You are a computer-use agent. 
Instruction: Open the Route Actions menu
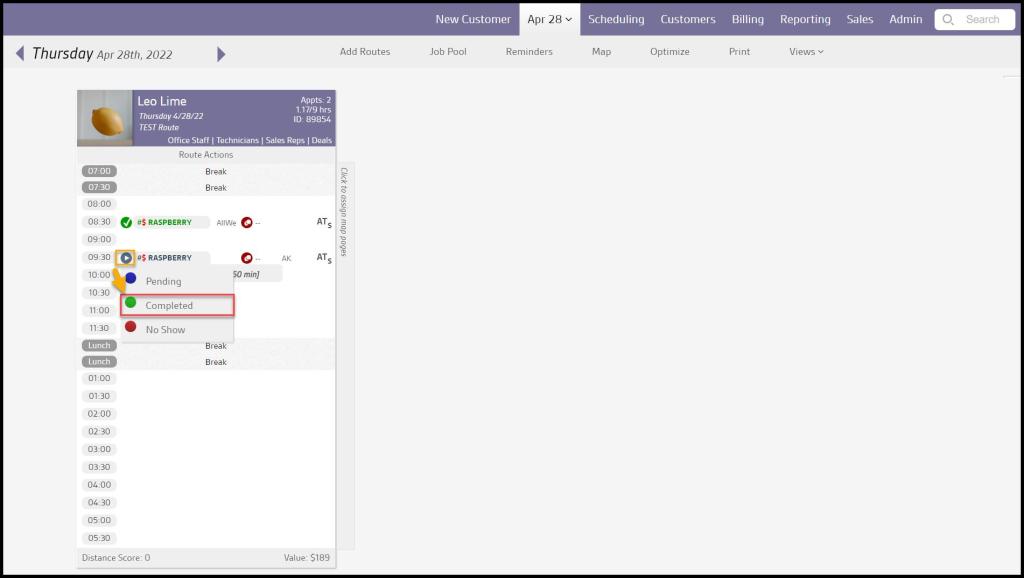[206, 155]
